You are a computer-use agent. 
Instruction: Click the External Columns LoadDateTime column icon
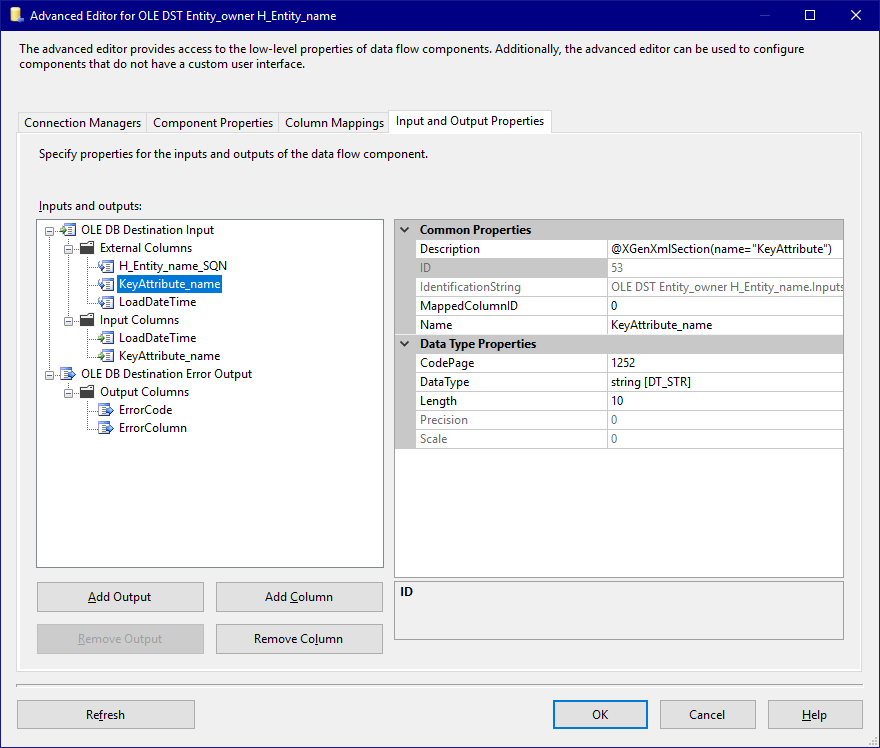(106, 302)
